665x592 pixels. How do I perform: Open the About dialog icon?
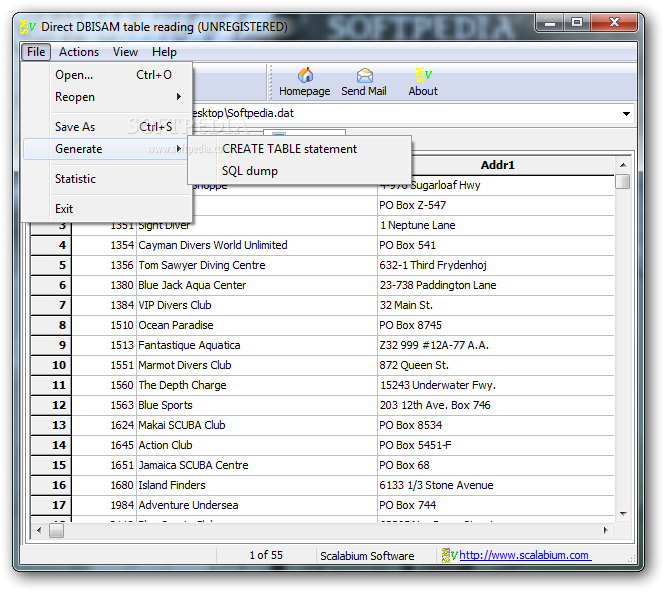423,75
